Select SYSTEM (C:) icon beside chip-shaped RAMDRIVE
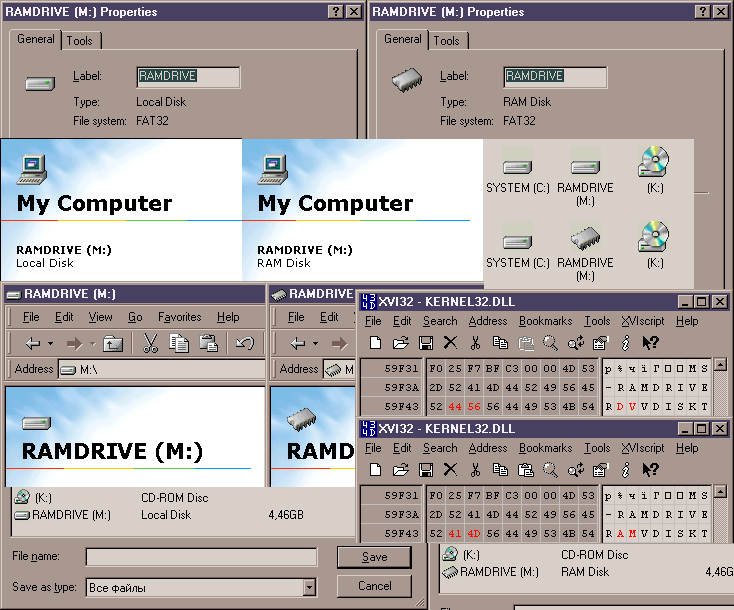 click(x=517, y=242)
